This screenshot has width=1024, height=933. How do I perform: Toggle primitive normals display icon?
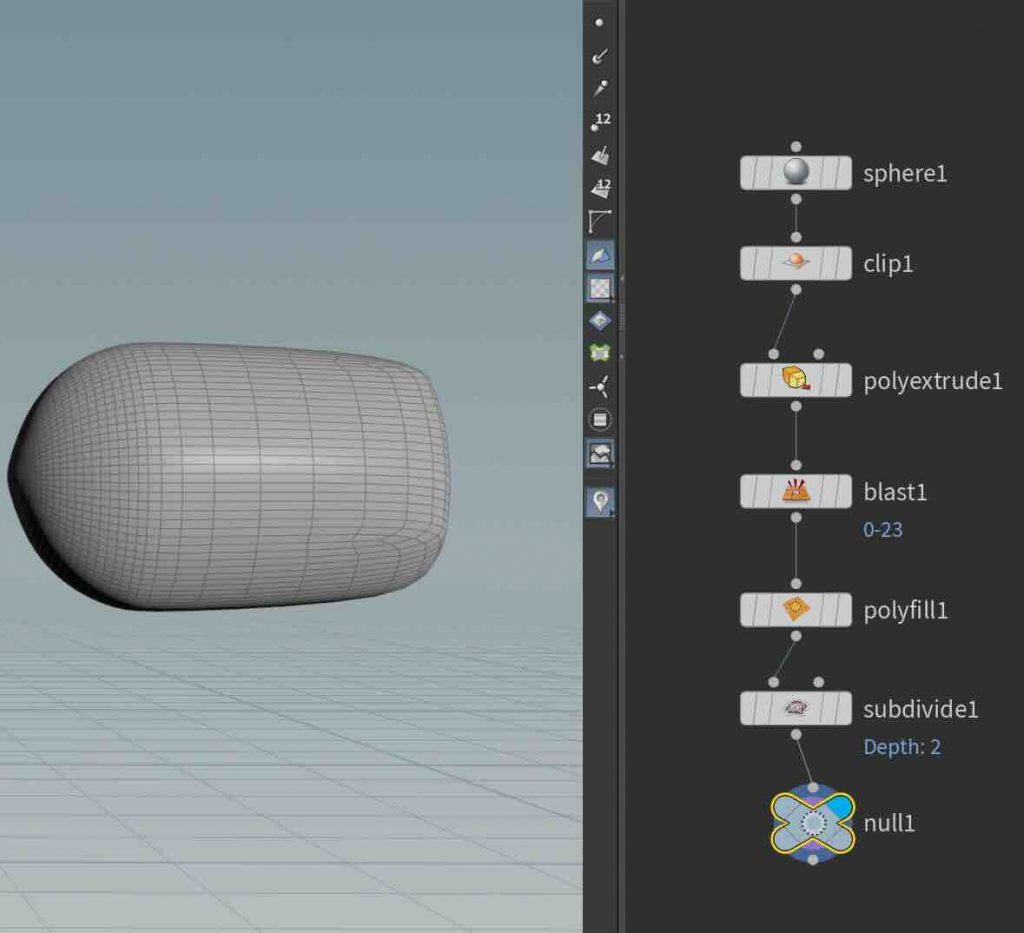tap(599, 155)
